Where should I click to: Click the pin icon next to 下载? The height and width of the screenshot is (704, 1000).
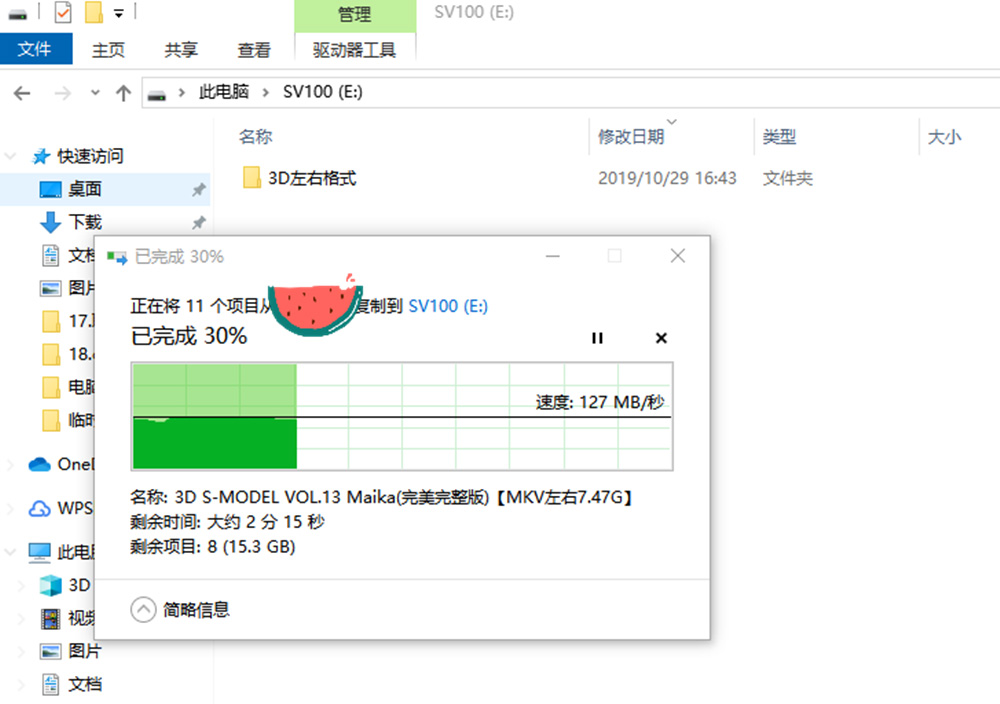pyautogui.click(x=199, y=223)
